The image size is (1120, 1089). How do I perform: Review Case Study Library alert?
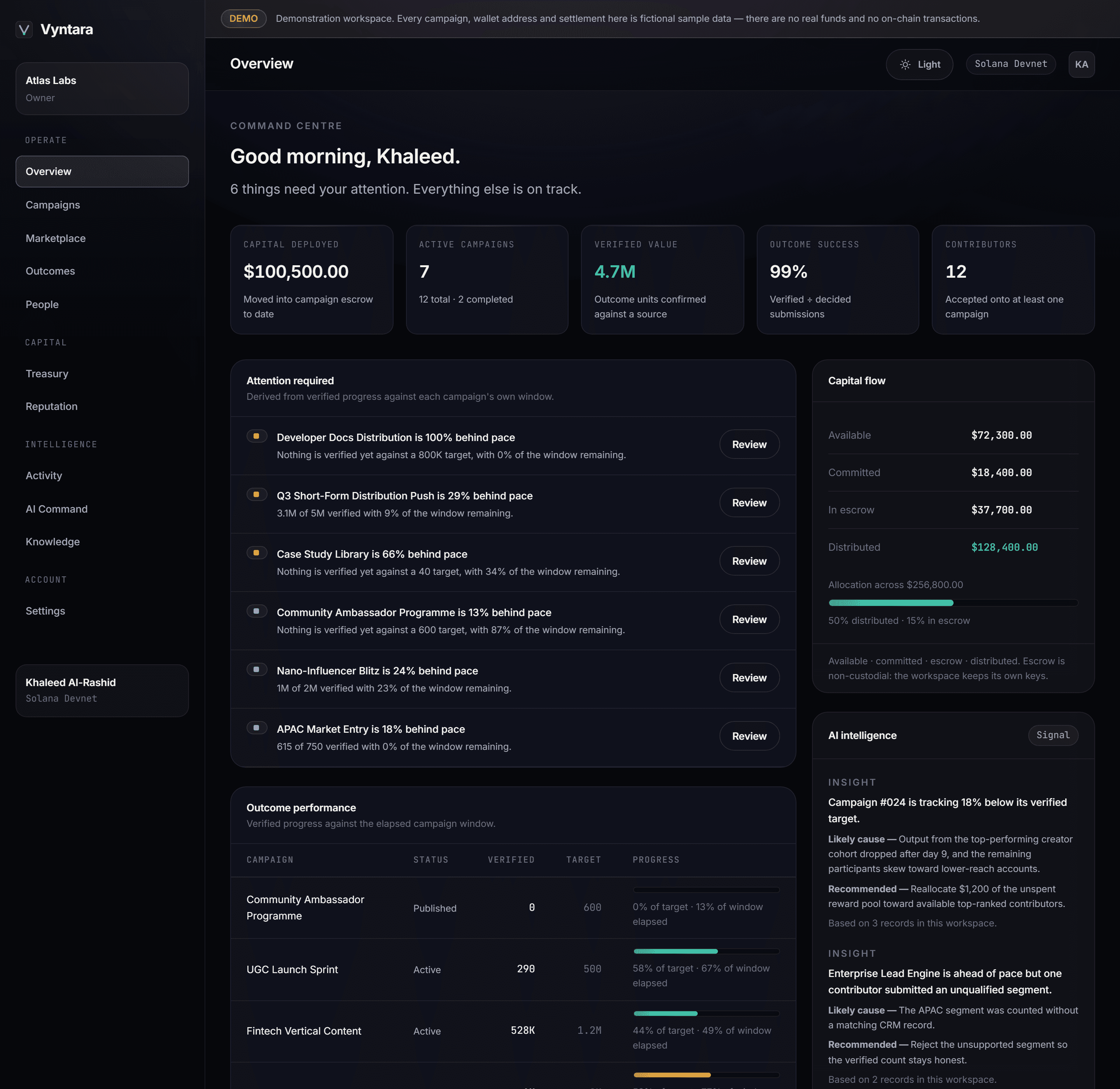click(749, 561)
